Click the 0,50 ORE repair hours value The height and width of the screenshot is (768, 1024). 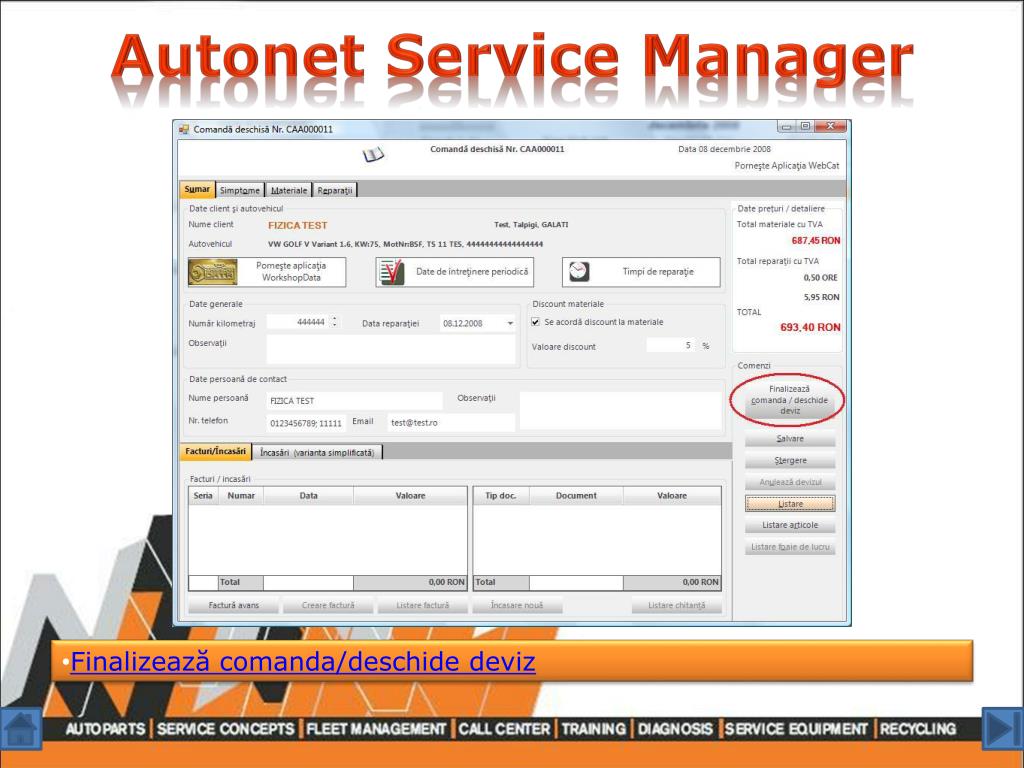[x=820, y=278]
